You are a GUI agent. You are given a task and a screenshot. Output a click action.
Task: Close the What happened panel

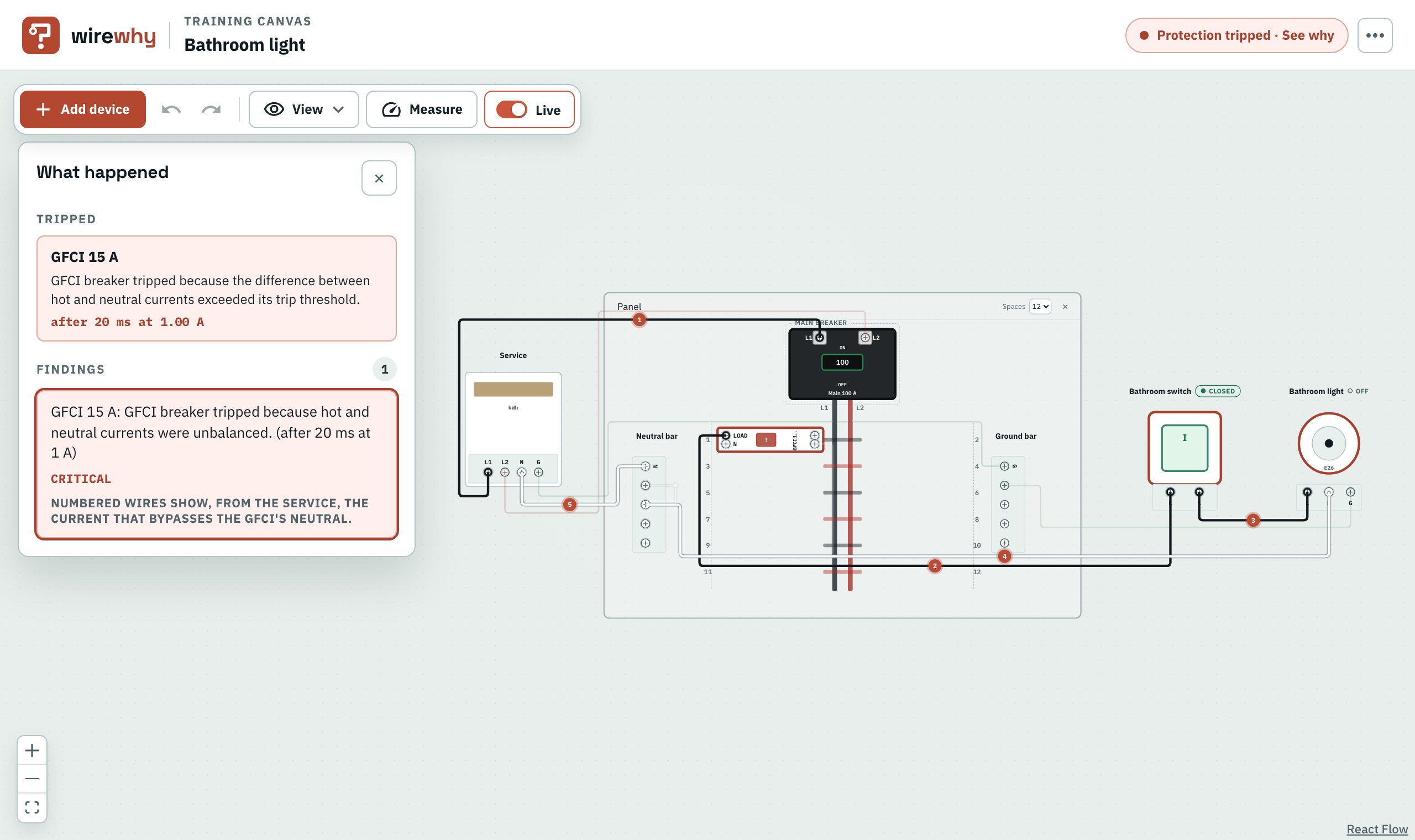point(379,179)
